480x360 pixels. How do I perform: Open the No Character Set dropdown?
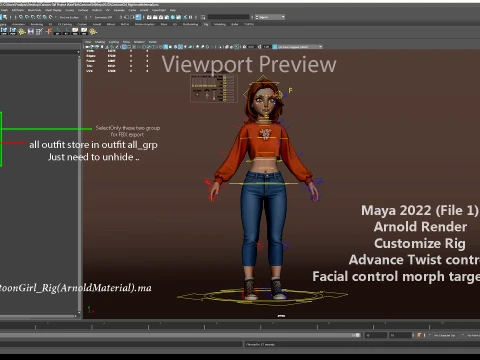(443, 335)
